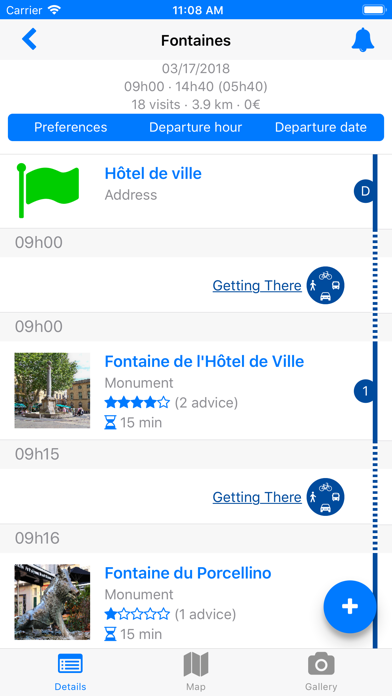Switch to the Map tab
The image size is (392, 696).
[x=196, y=672]
